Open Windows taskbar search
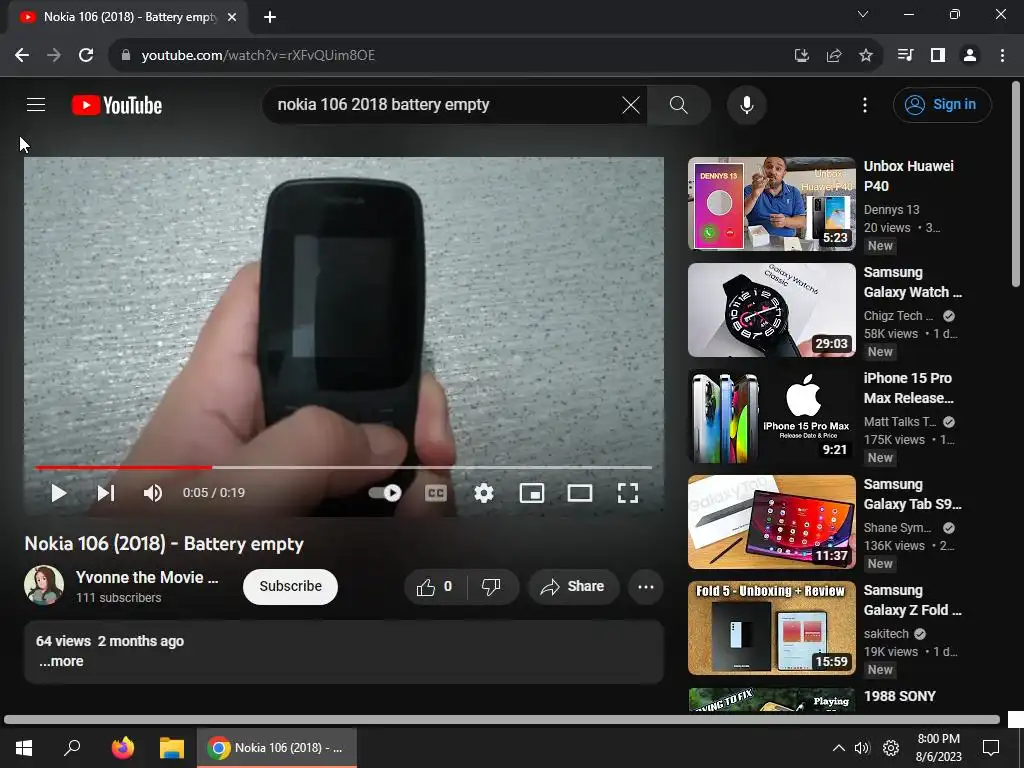1024x768 pixels. click(72, 748)
